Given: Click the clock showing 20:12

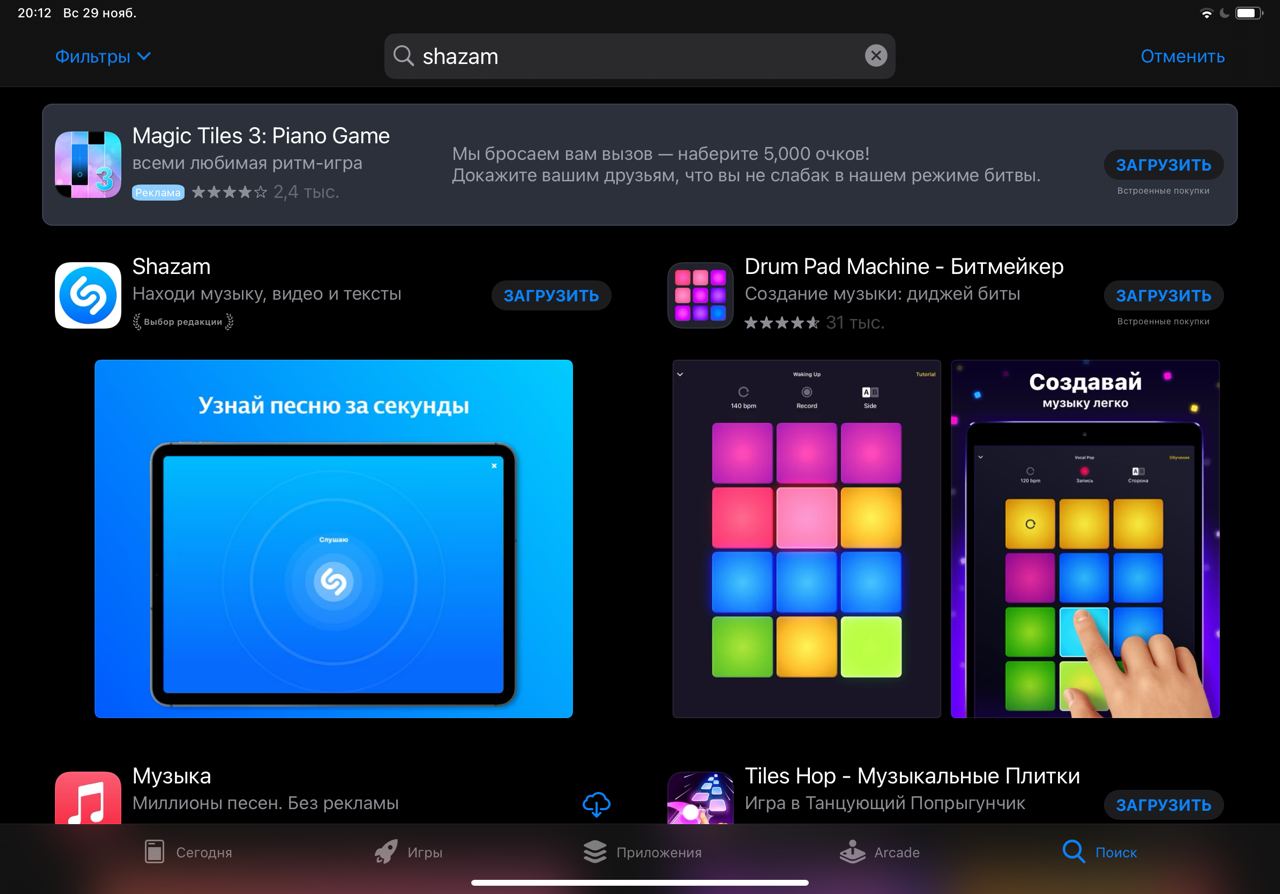Looking at the screenshot, I should coord(34,13).
